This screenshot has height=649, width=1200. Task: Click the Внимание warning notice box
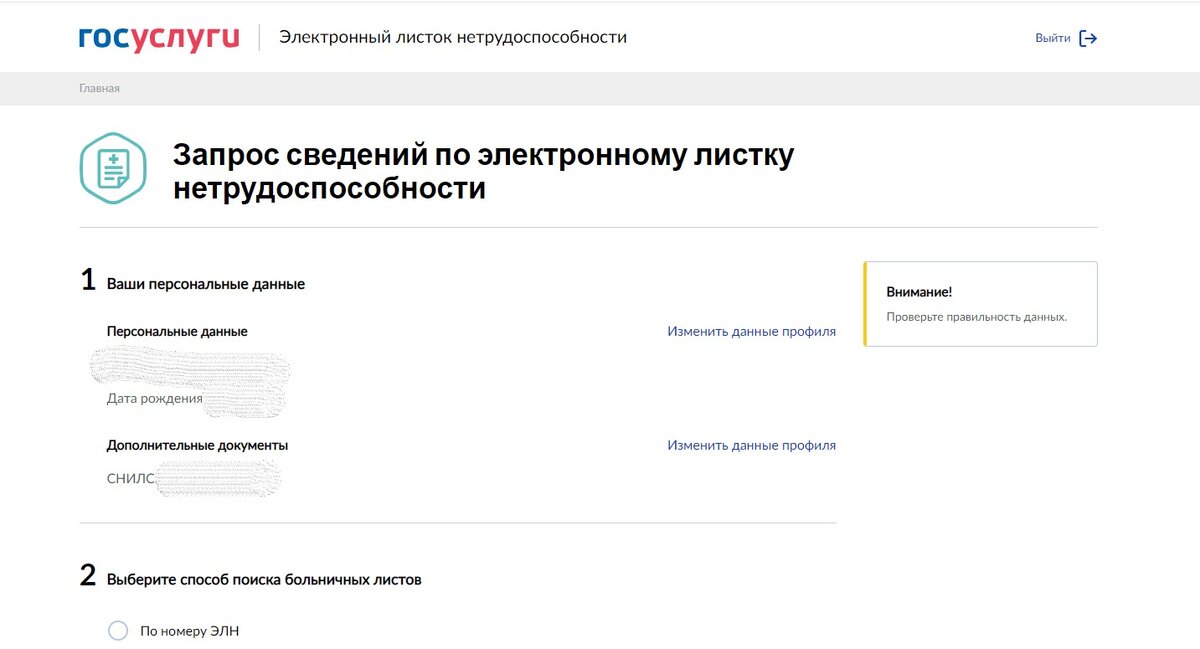[980, 302]
